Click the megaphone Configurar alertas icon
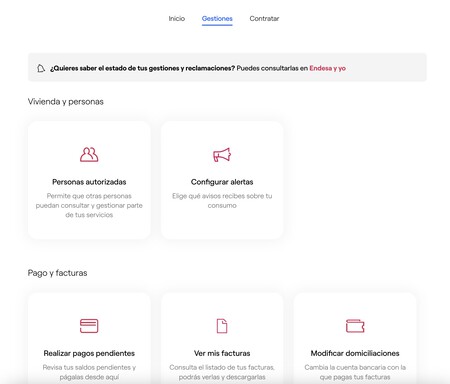The height and width of the screenshot is (384, 450). point(222,155)
